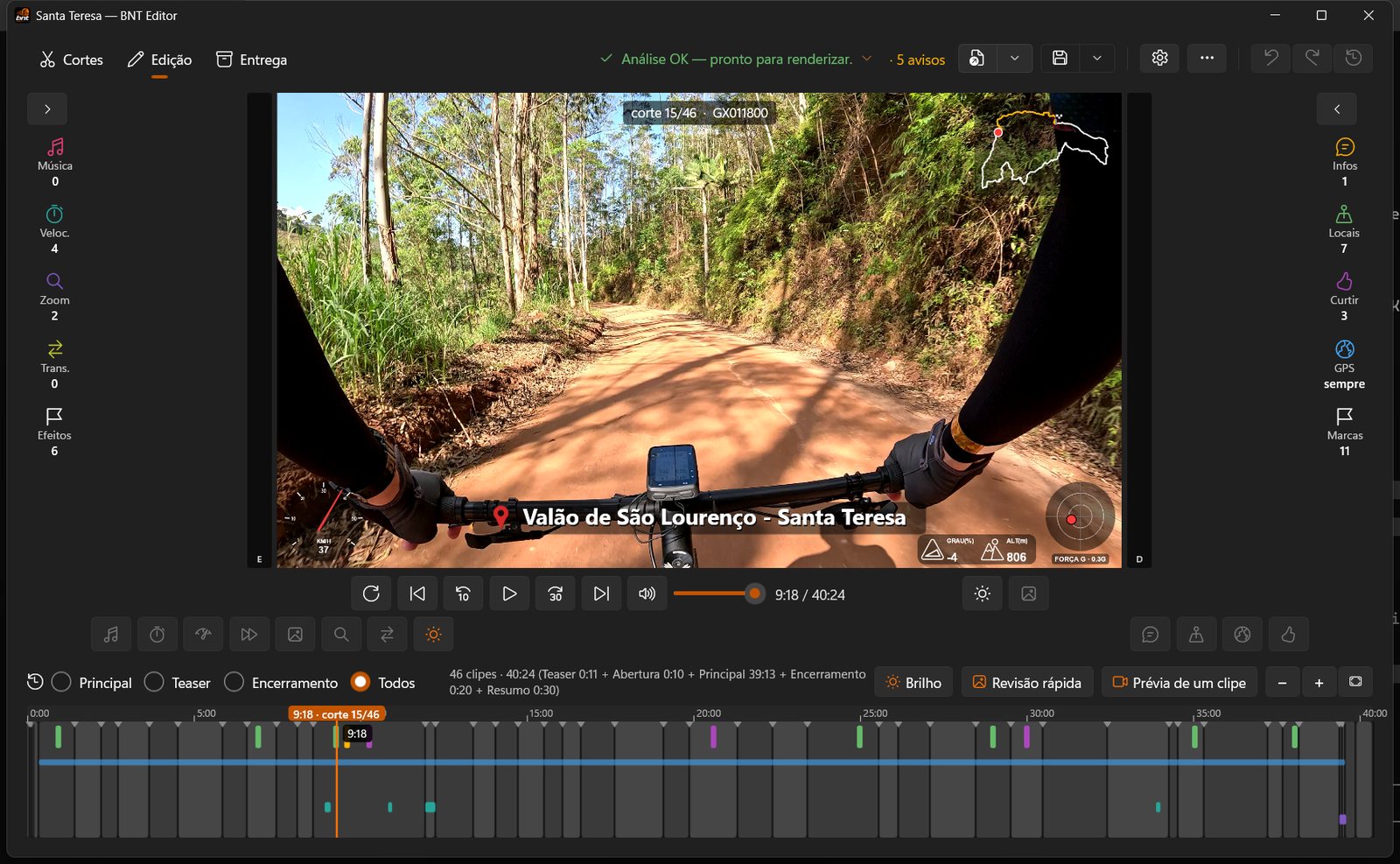Toggle the volume mute button

[x=647, y=594]
